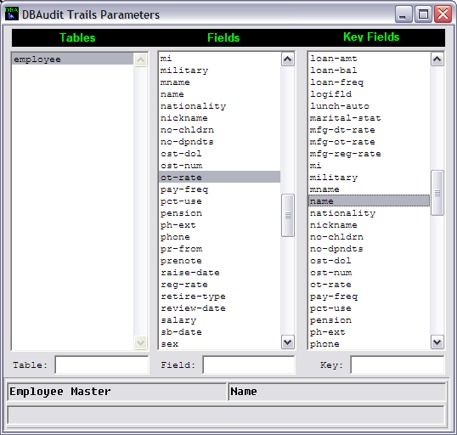This screenshot has height=435, width=457.
Task: Select 'logifld' in Key Fields list
Action: tap(369, 94)
